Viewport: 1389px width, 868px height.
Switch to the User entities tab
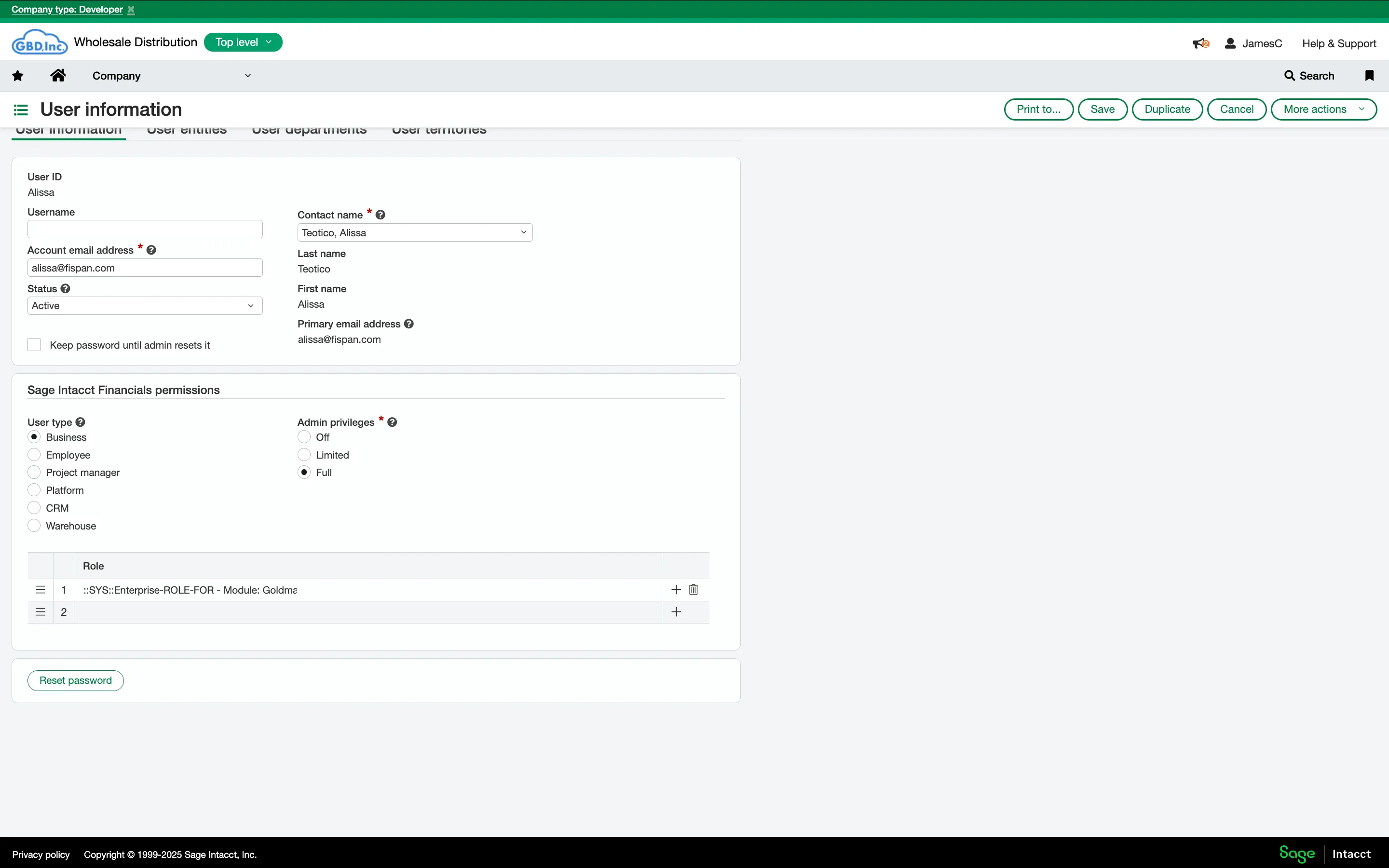(187, 131)
